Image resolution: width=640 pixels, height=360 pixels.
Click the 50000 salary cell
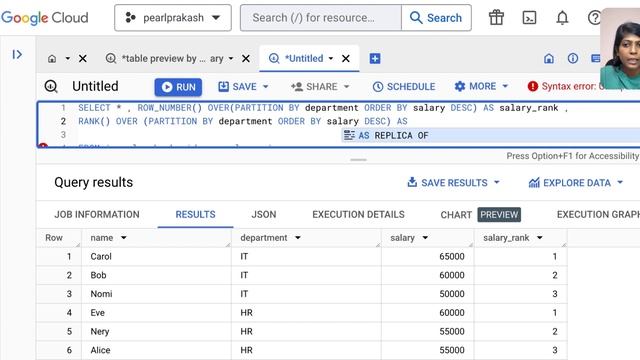[x=428, y=294]
